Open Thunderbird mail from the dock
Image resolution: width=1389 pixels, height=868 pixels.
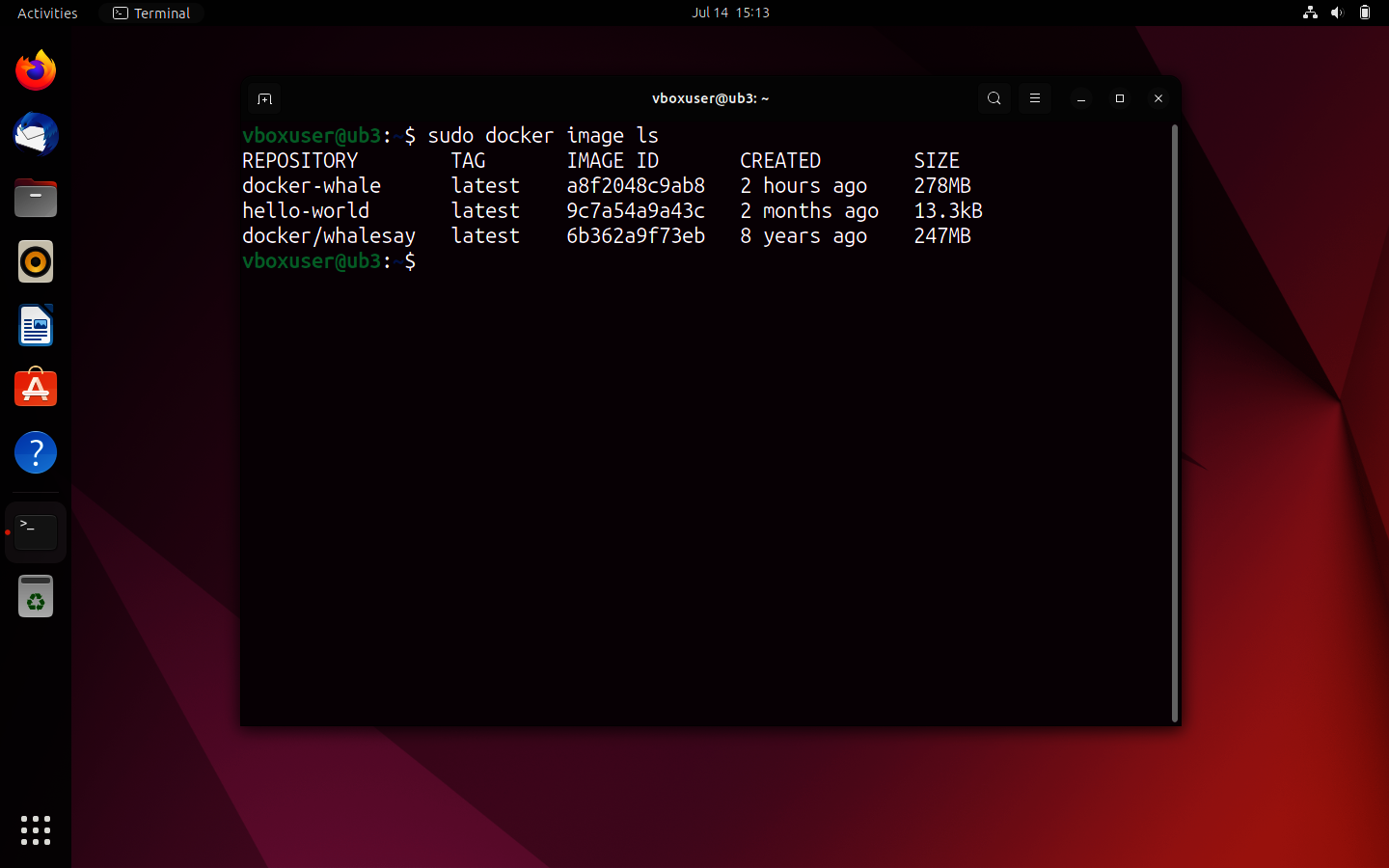click(35, 134)
